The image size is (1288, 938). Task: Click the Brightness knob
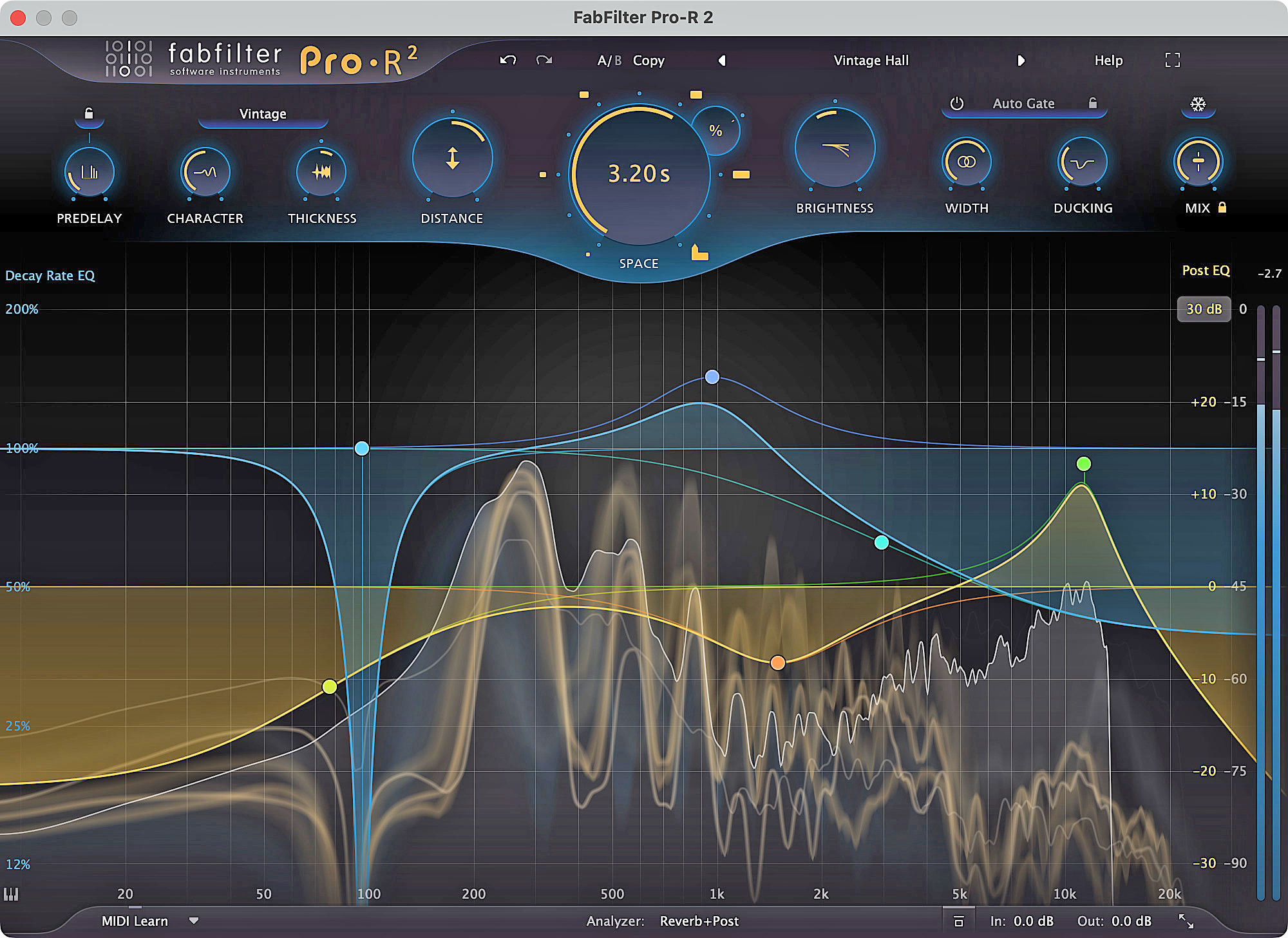pos(835,148)
